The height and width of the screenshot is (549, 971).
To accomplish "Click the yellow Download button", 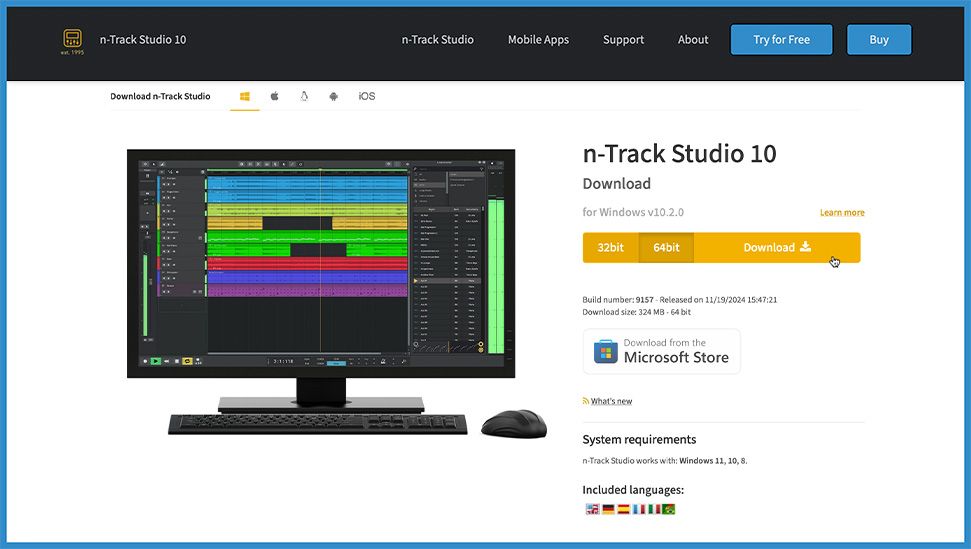I will tap(777, 248).
